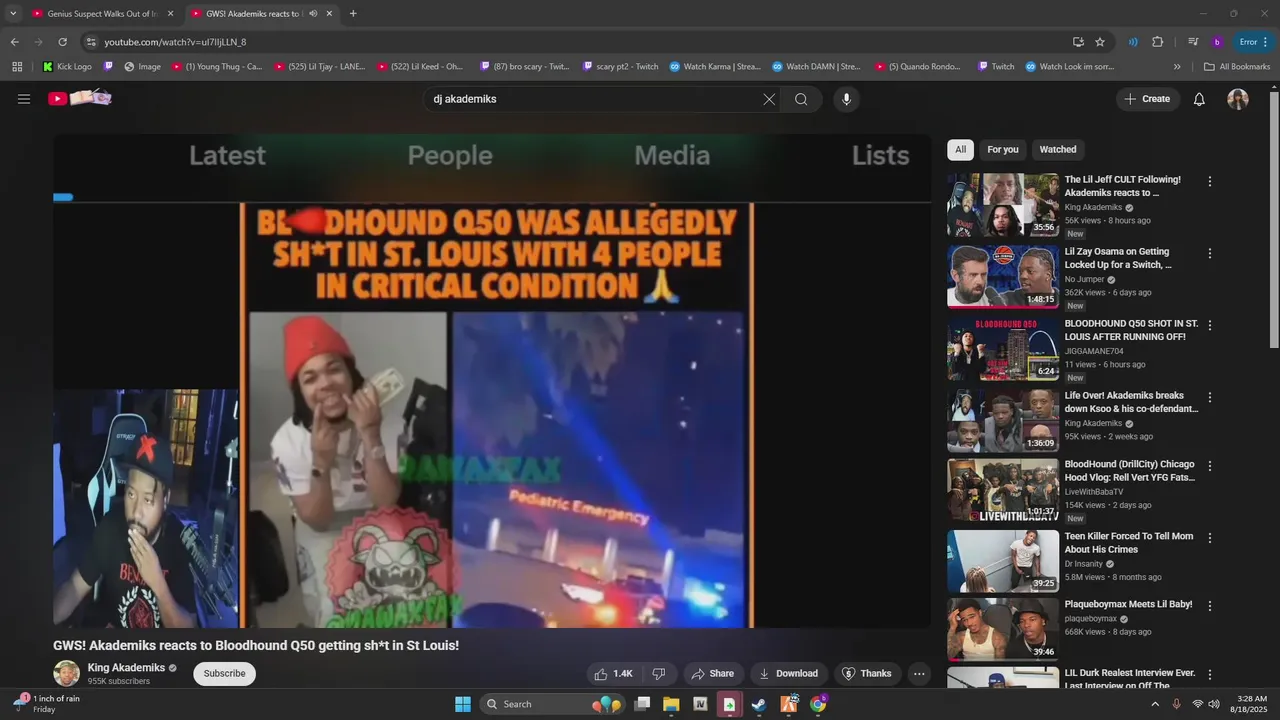1280x720 pixels.
Task: Open a new browser tab
Action: (x=353, y=14)
